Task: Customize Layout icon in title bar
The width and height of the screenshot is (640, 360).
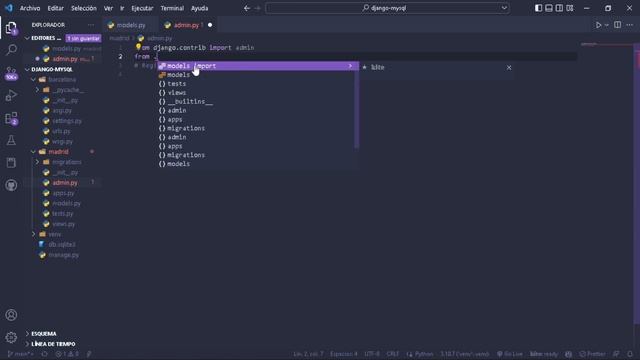Action: coord(570,8)
